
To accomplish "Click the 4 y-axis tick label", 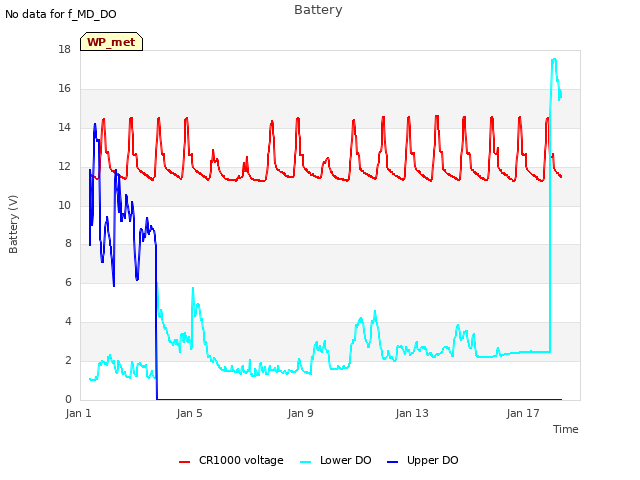I will coord(68,322).
